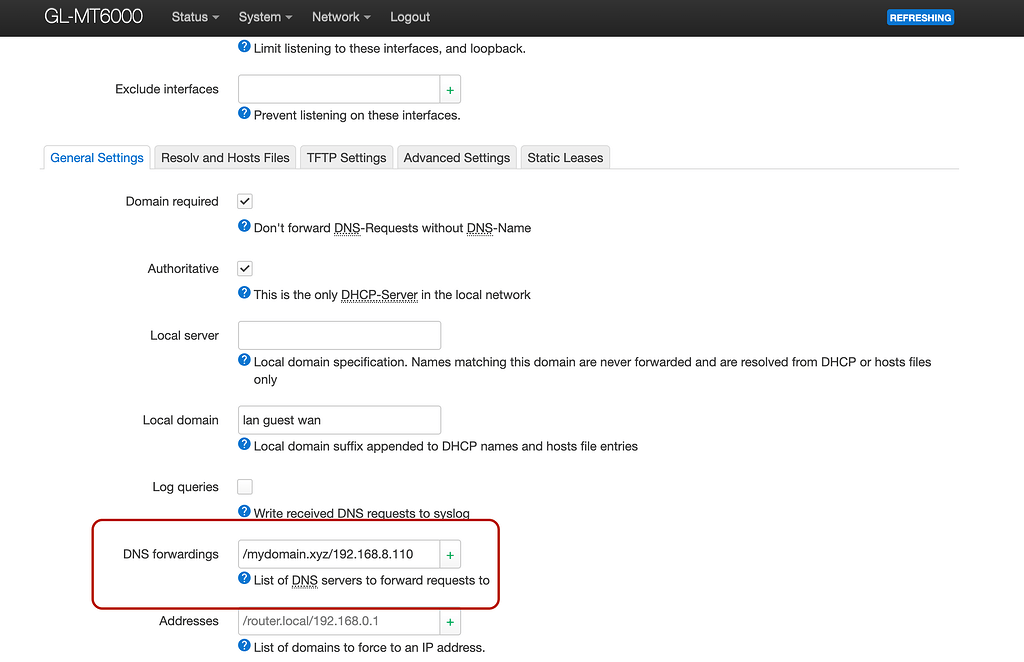Log out of the router interface
The height and width of the screenshot is (662, 1024).
[409, 17]
